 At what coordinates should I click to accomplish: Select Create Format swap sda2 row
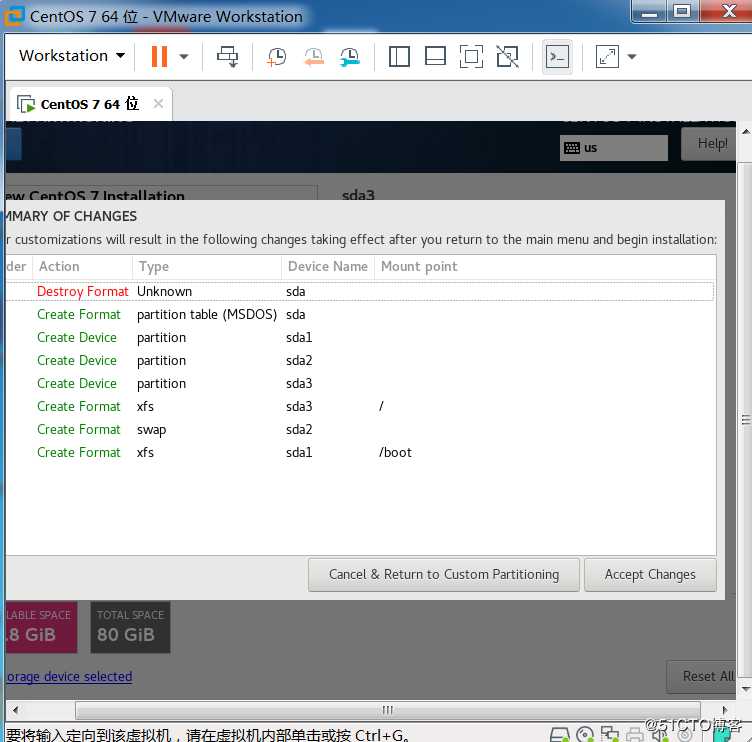point(360,430)
